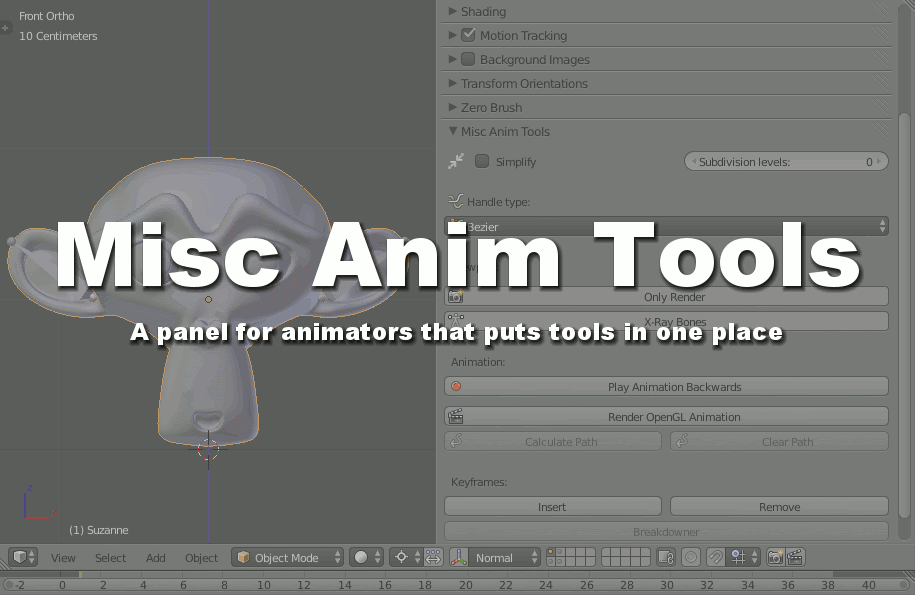This screenshot has height=595, width=915.
Task: Open the editor type selector icon
Action: click(x=23, y=557)
